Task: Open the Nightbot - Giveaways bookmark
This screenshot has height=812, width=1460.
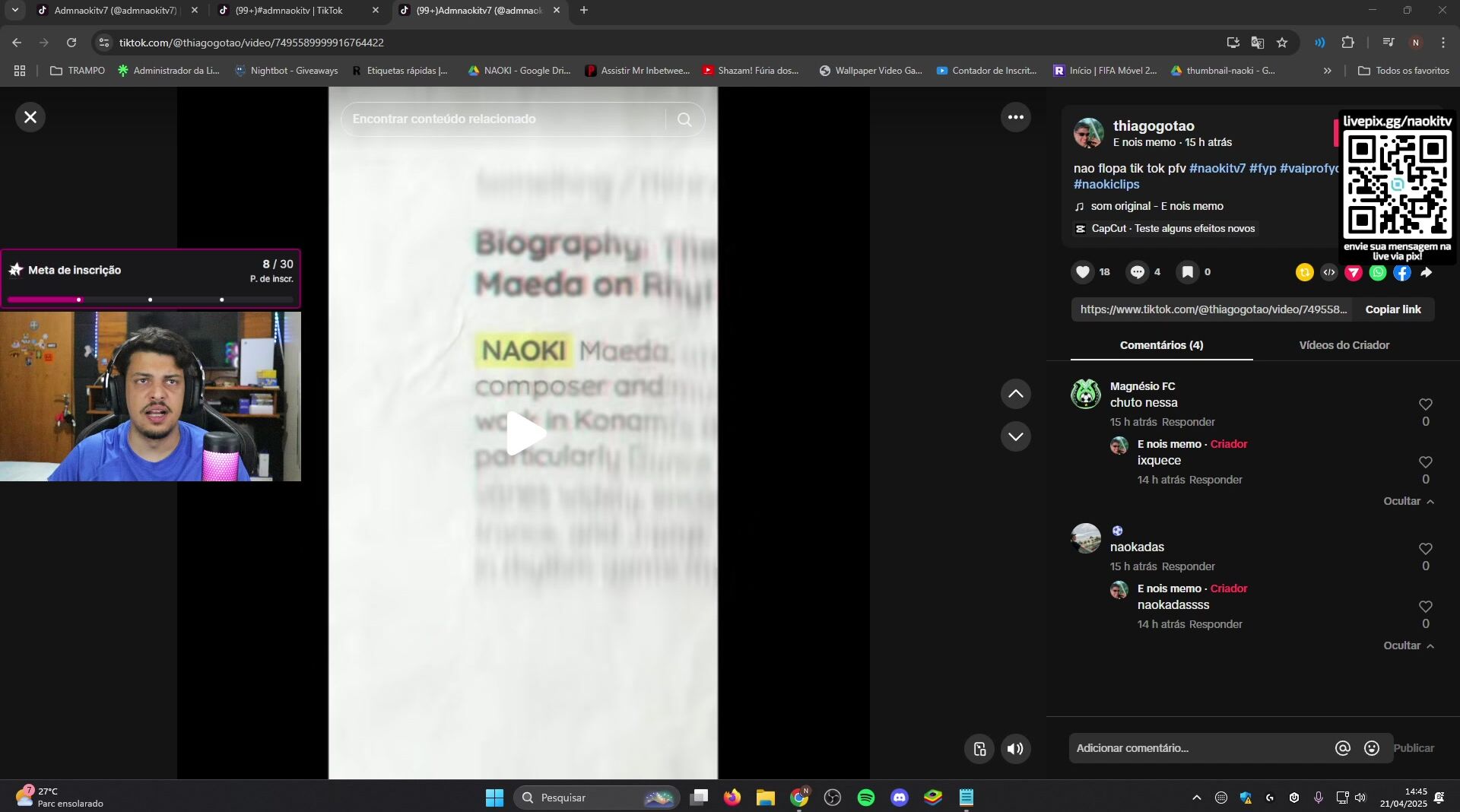Action: 287,71
